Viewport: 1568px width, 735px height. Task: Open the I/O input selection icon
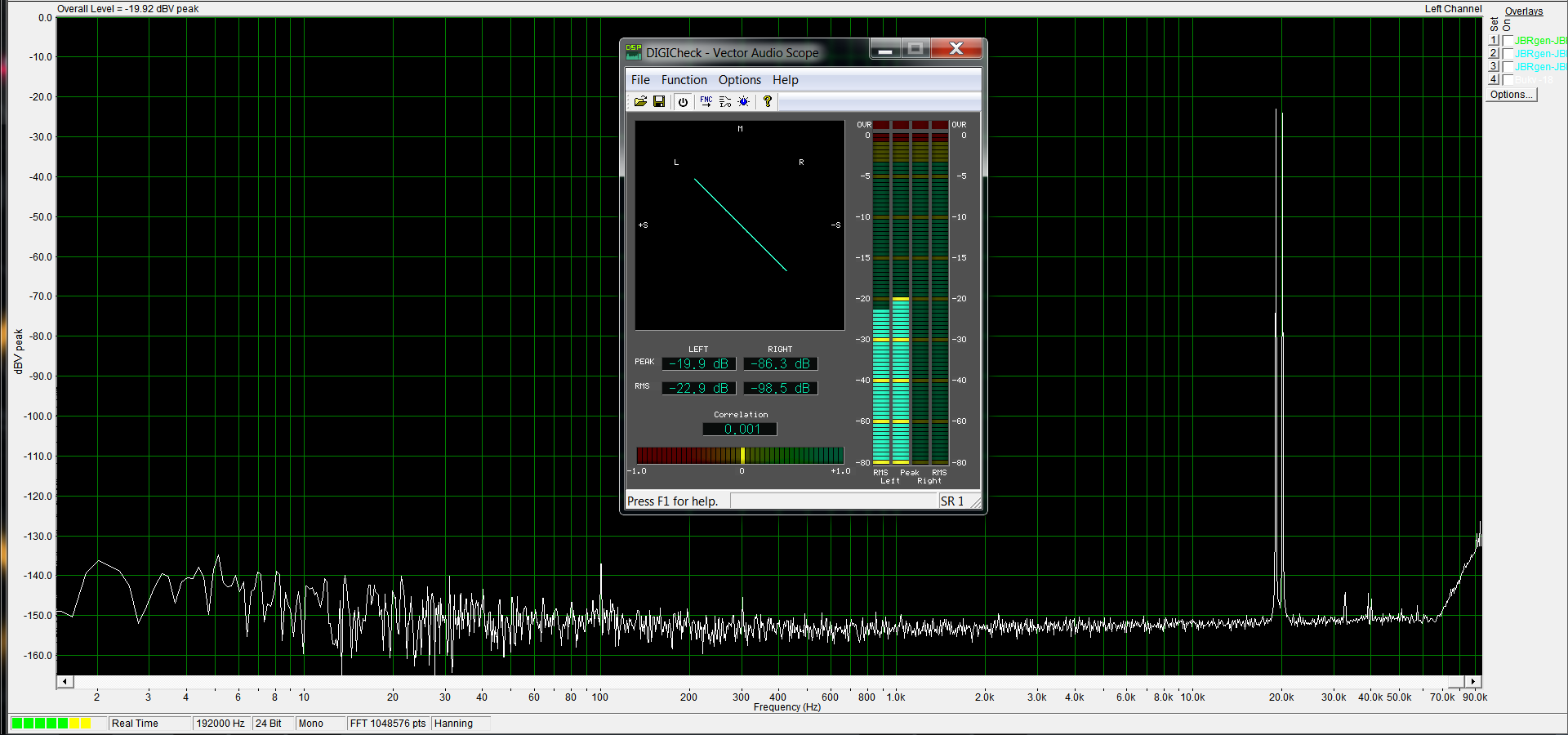(725, 101)
